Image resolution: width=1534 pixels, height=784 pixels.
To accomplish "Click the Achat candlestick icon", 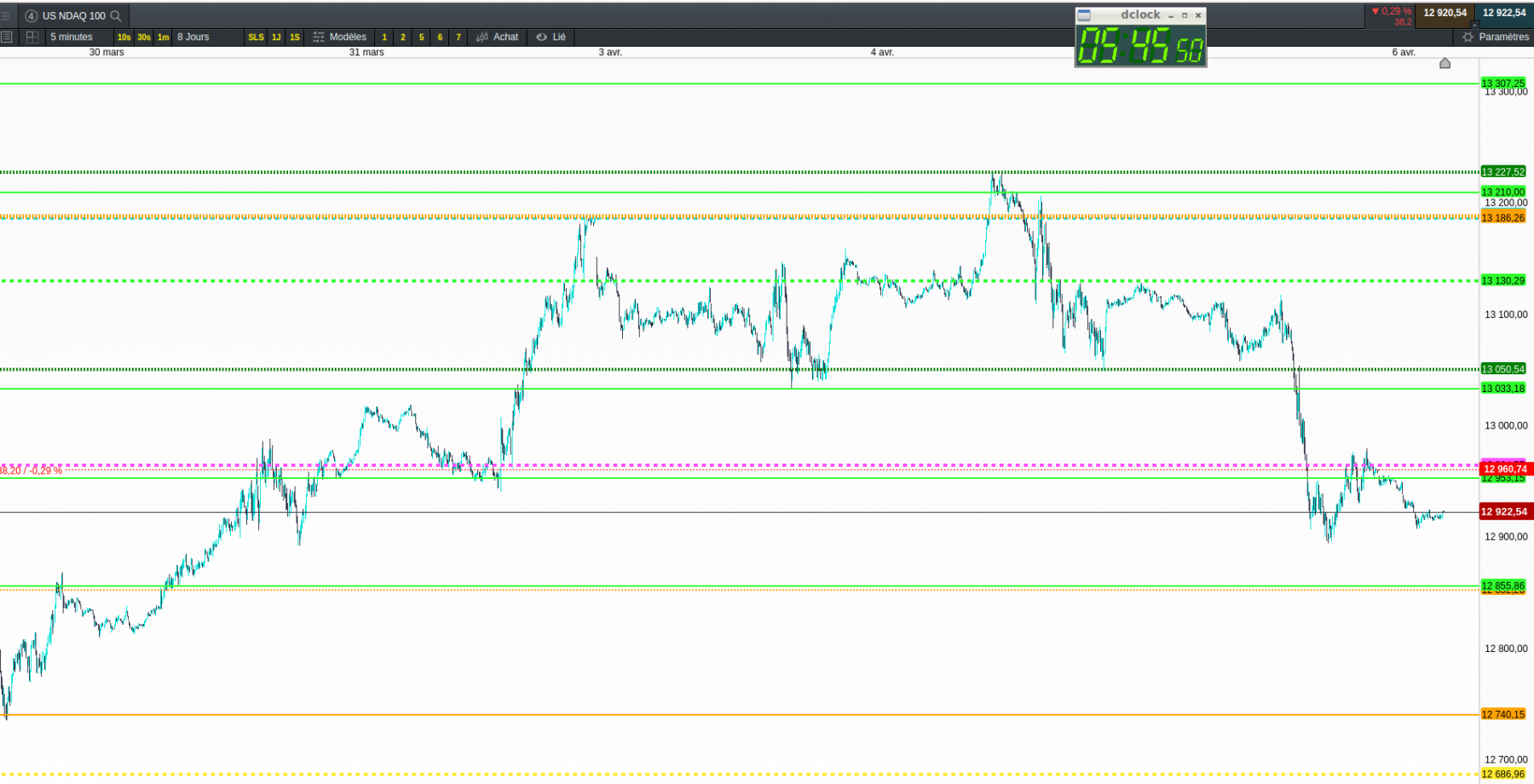I will pyautogui.click(x=482, y=37).
